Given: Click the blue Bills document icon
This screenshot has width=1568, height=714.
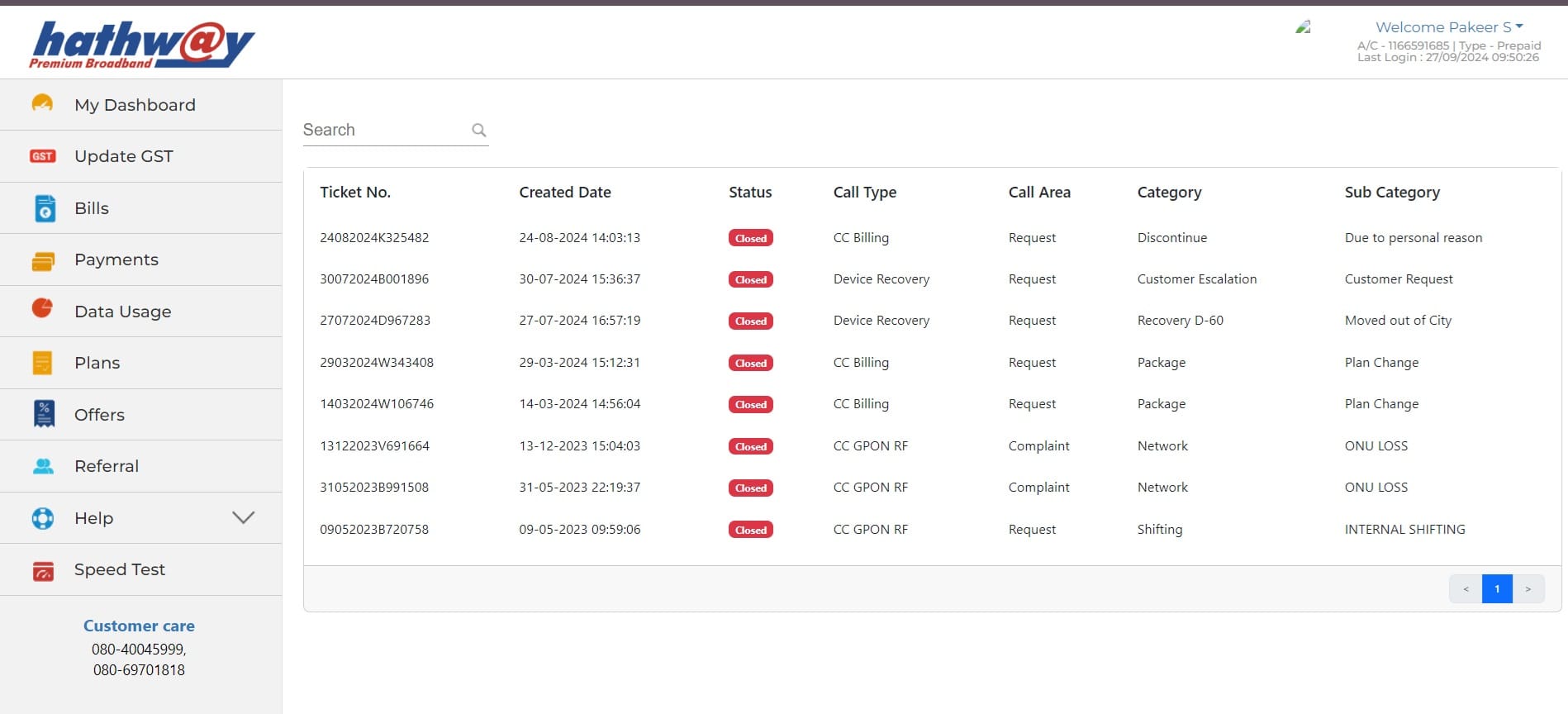Looking at the screenshot, I should tap(45, 208).
